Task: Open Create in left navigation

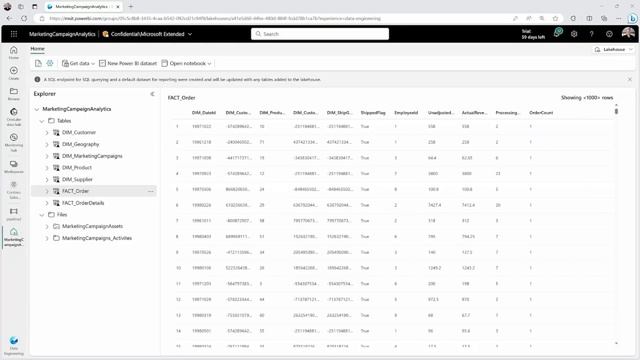Action: pyautogui.click(x=14, y=73)
